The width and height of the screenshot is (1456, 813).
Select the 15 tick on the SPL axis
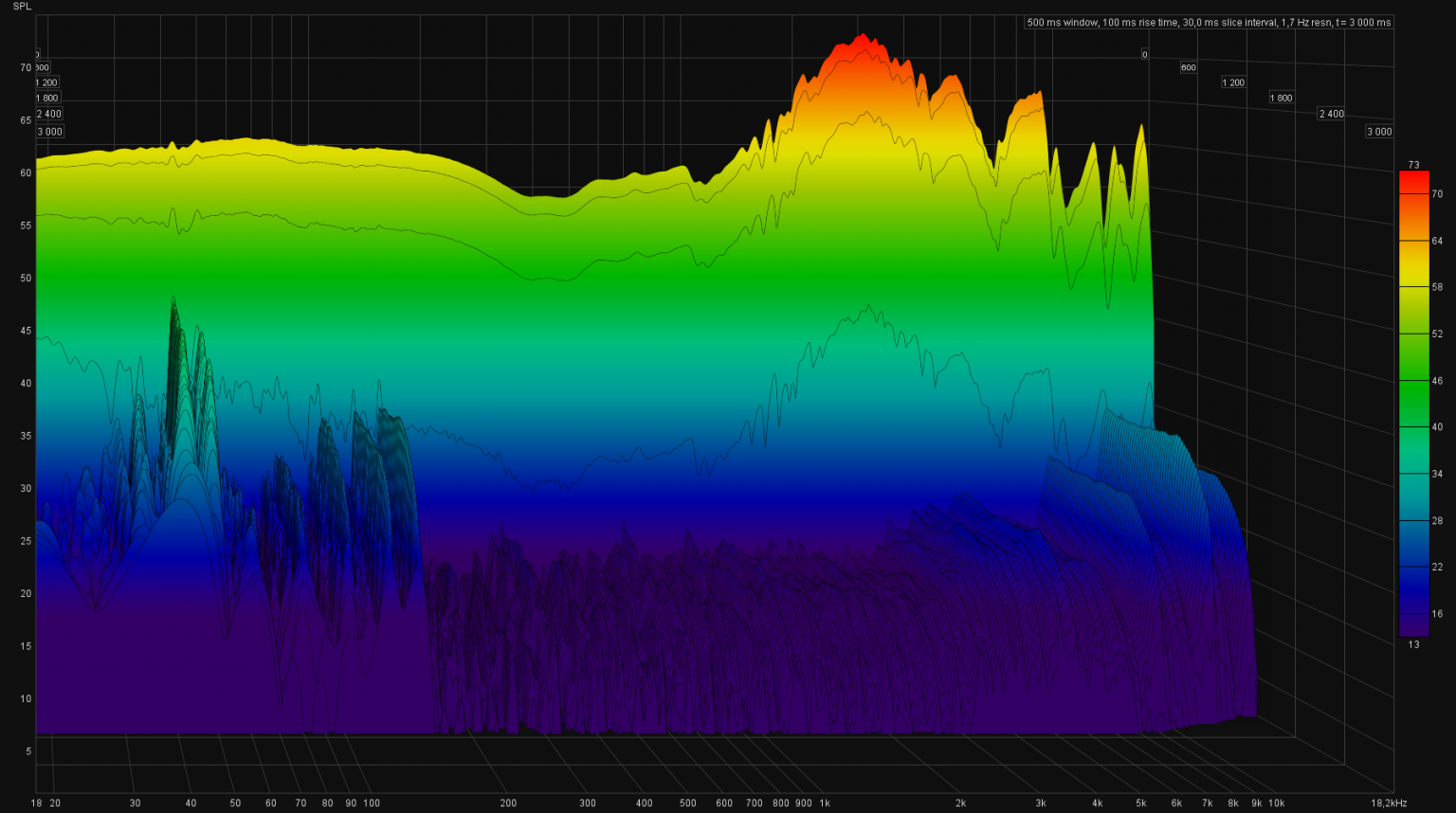pos(26,646)
